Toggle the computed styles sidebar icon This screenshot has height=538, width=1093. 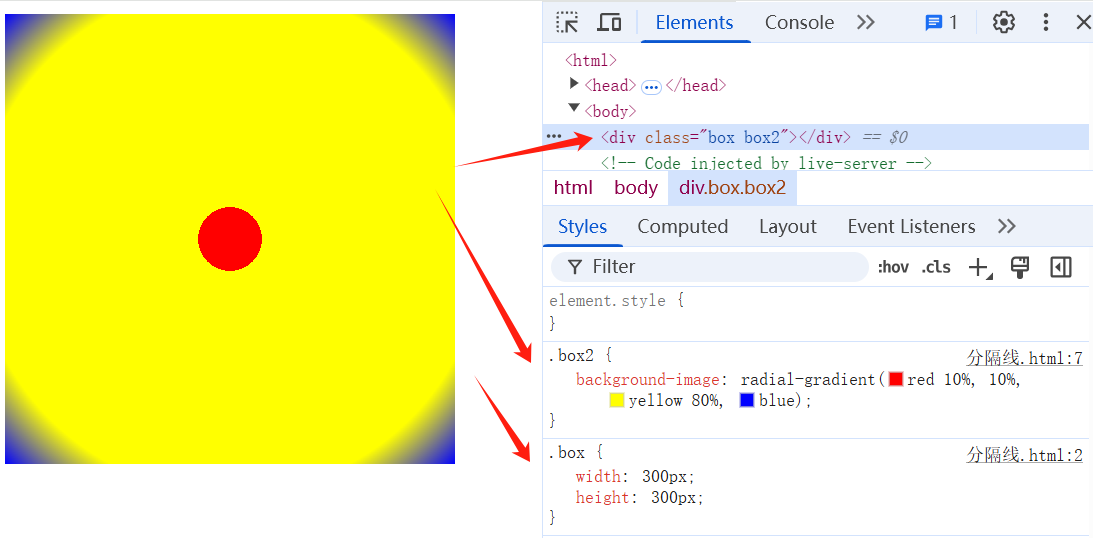point(1061,267)
